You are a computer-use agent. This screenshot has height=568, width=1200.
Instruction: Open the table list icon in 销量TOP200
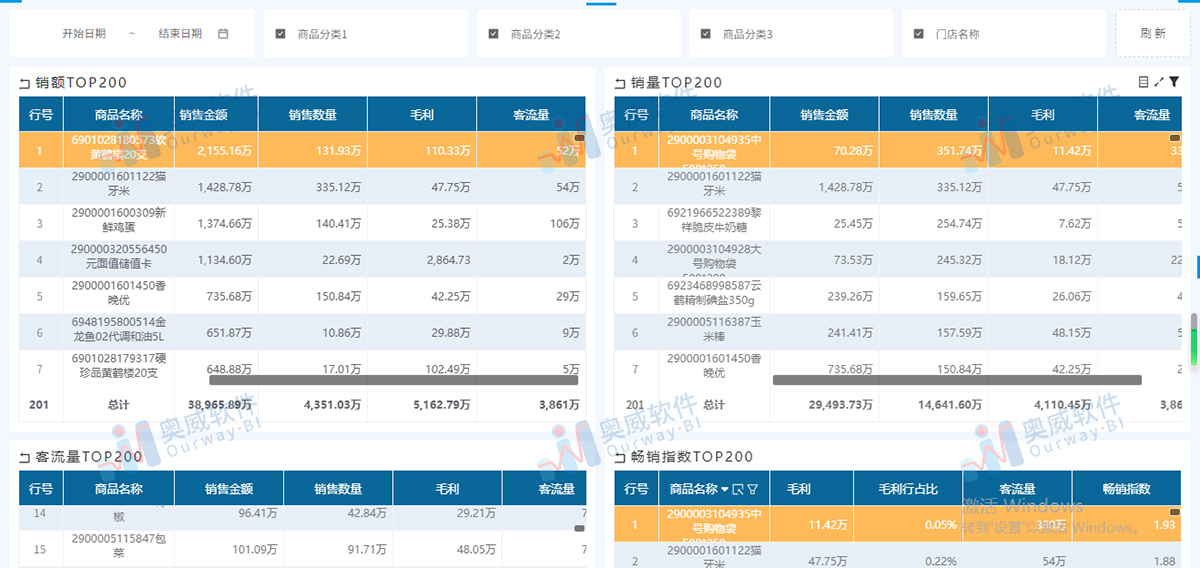tap(1144, 82)
